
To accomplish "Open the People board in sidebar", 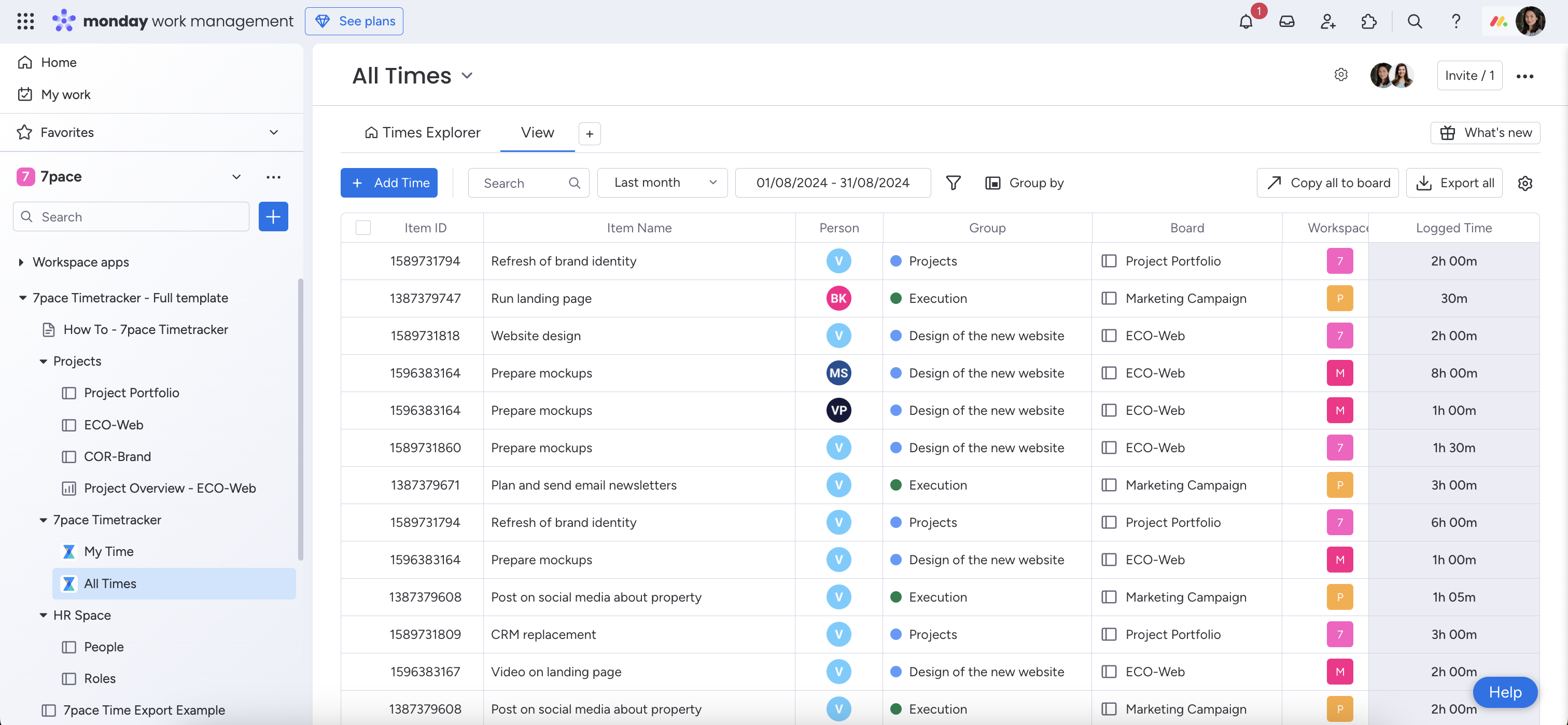I will tap(104, 647).
